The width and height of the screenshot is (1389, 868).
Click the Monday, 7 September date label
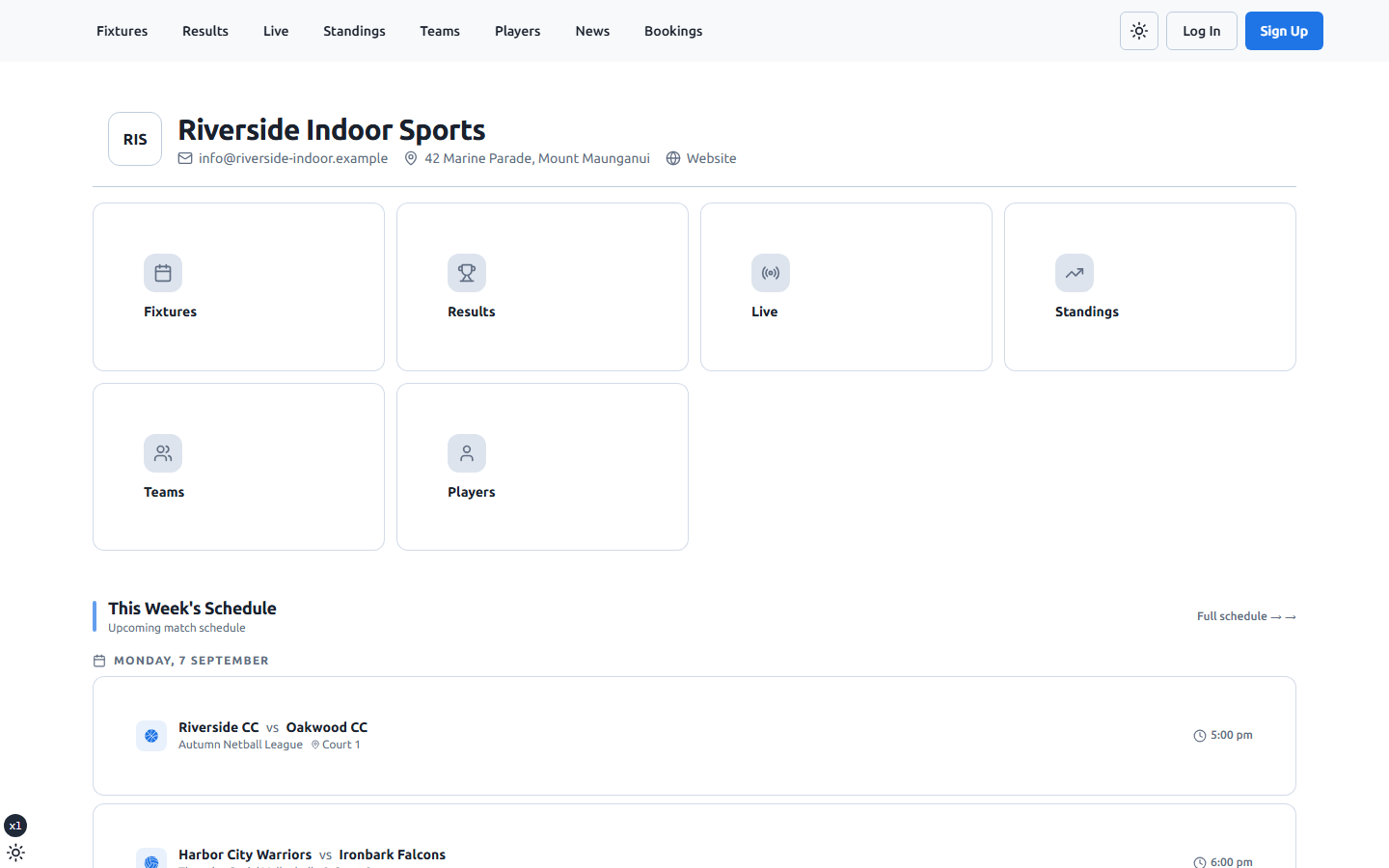pos(191,661)
